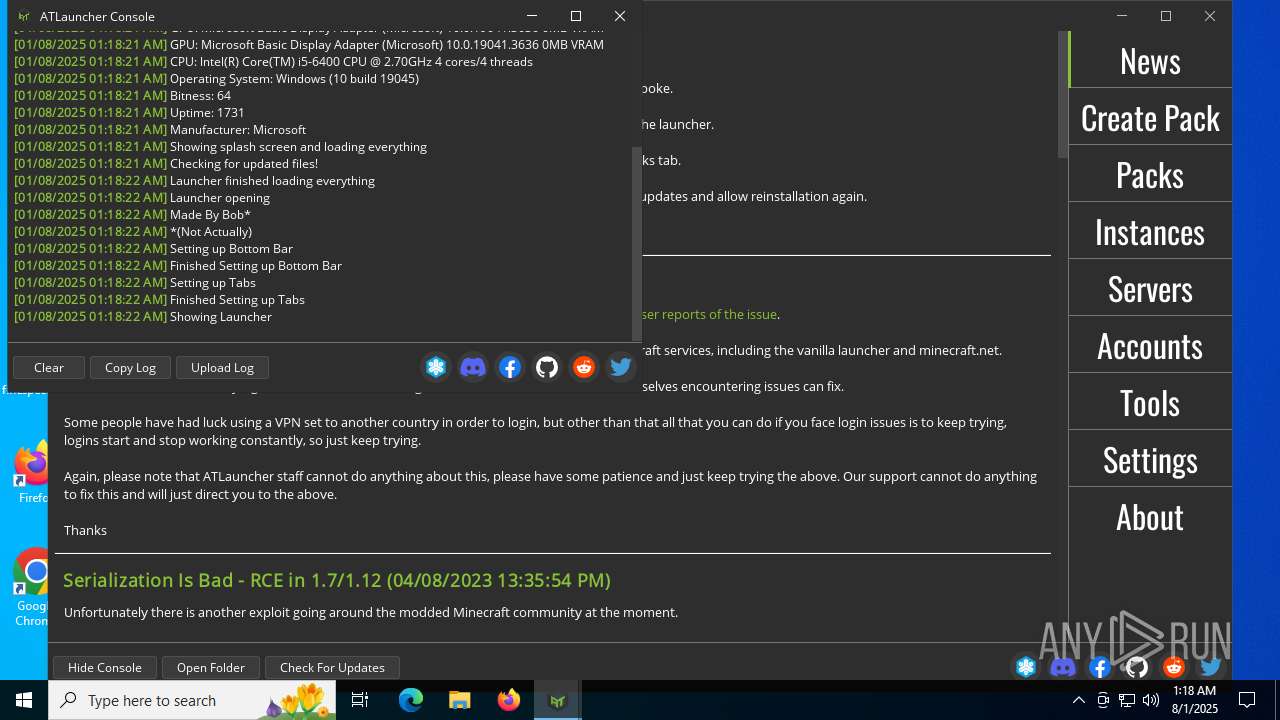Open Facebook icon in console window
Screen dimensions: 1280x720
point(510,367)
